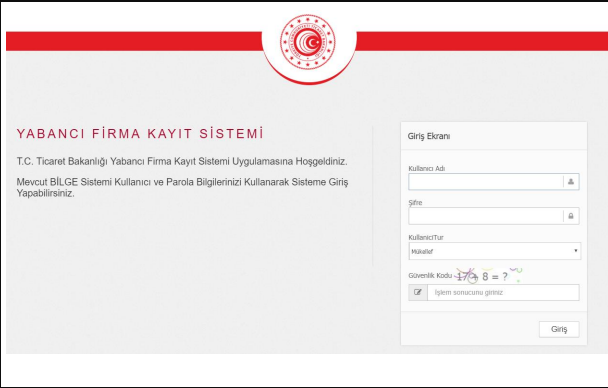Open the KullaniciTur dropdown arrow

[575, 251]
